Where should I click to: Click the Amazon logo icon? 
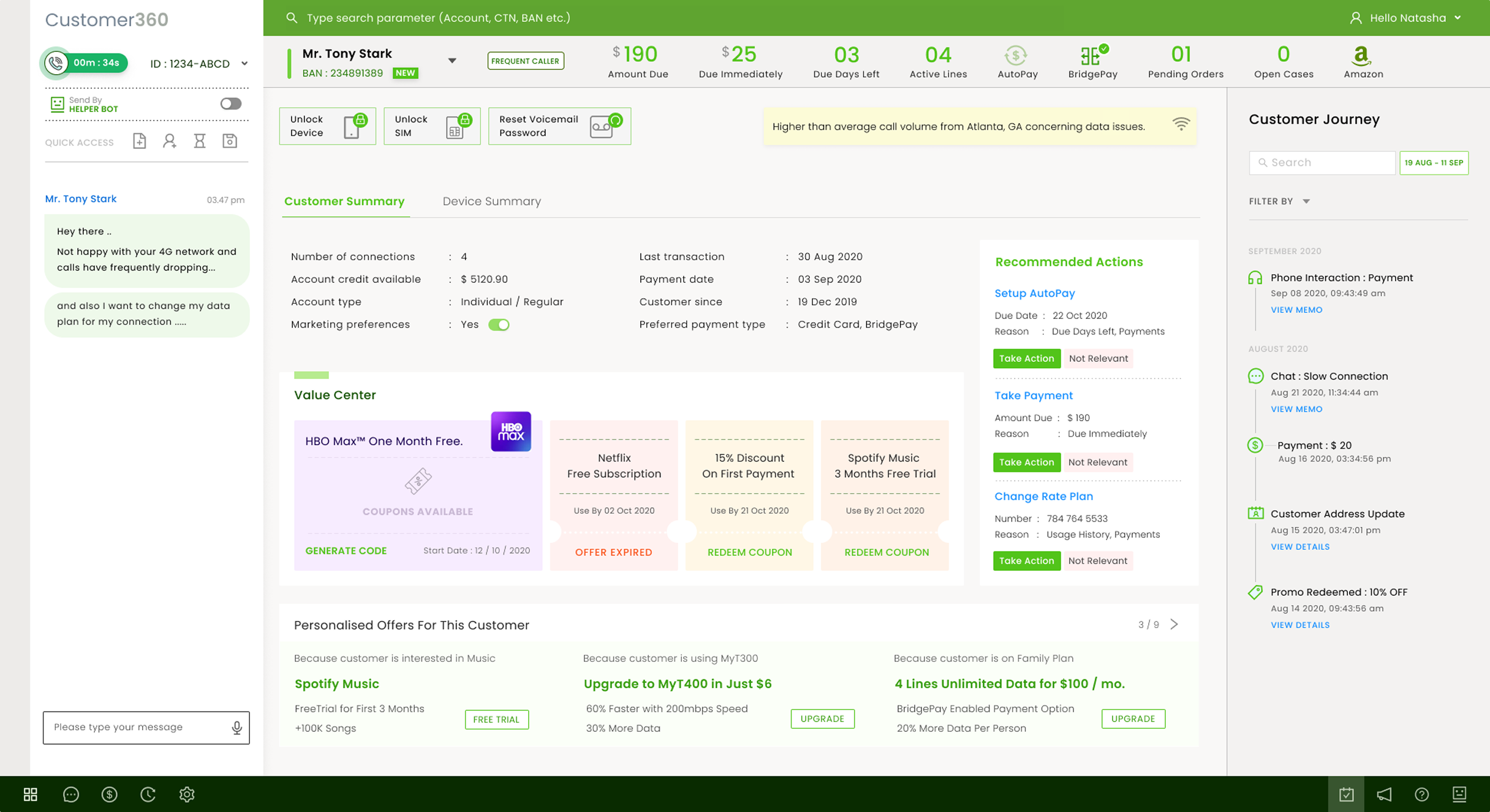click(1361, 56)
